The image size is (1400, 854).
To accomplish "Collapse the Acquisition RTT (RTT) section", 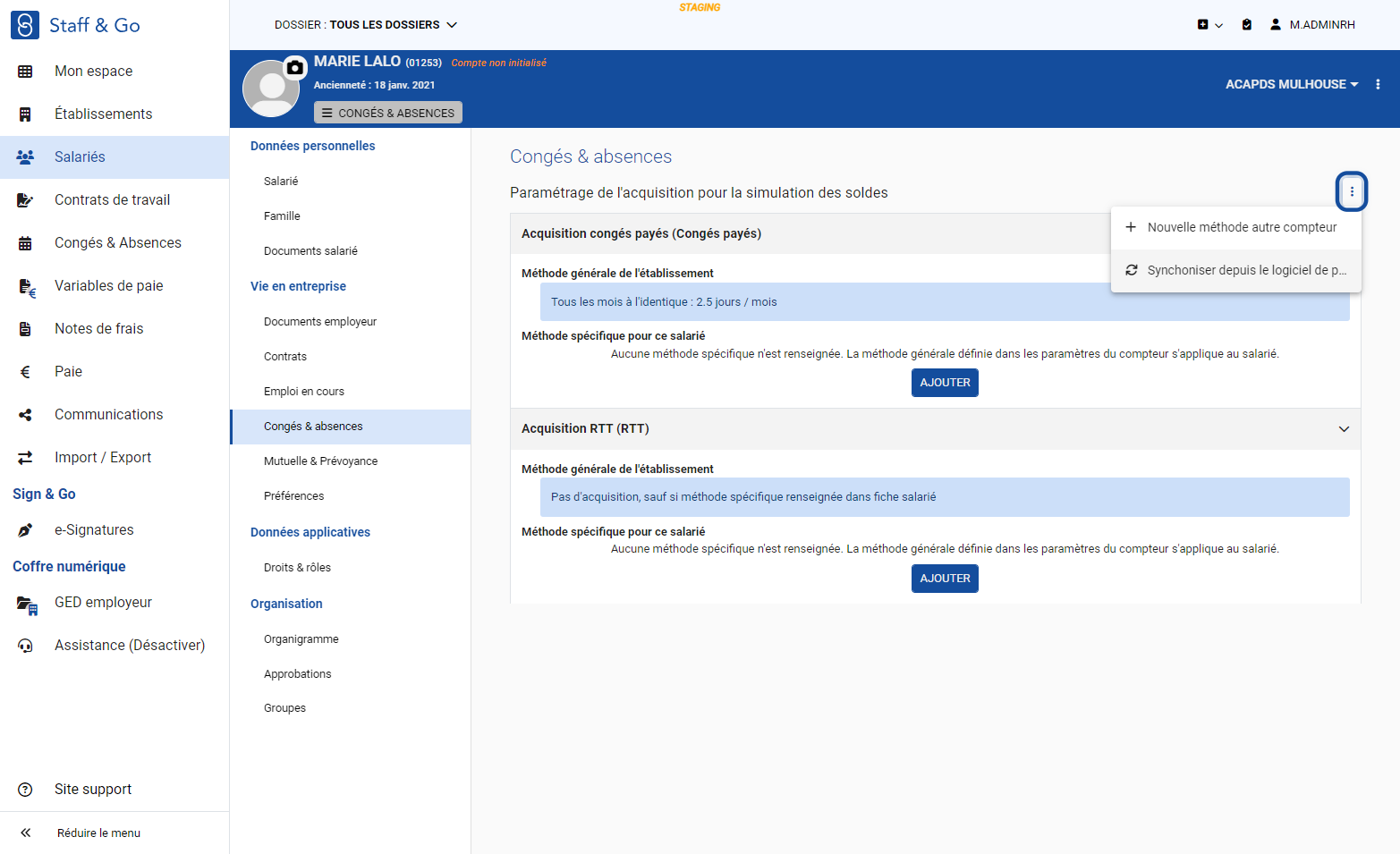I will click(1344, 429).
